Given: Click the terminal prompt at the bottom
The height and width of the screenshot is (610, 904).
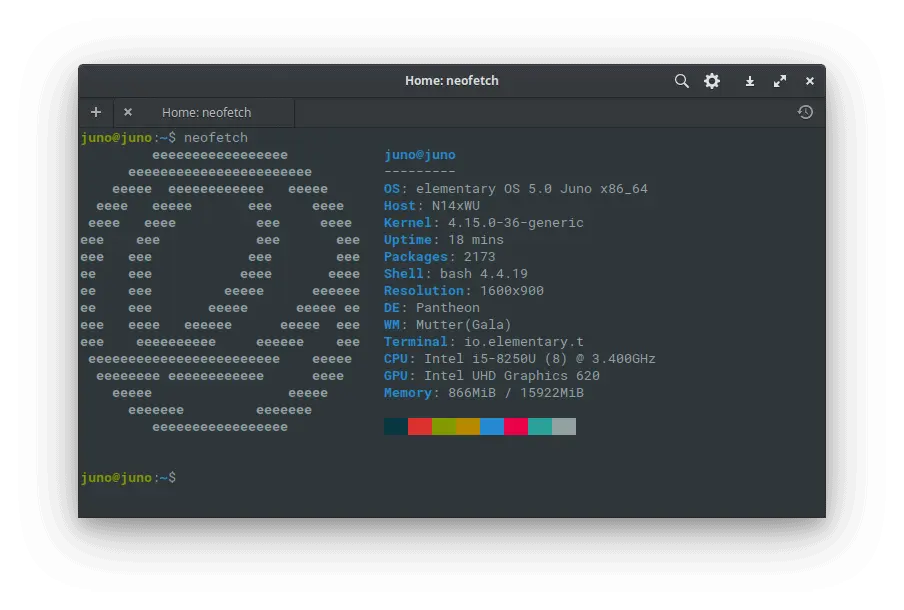Looking at the screenshot, I should [x=130, y=477].
